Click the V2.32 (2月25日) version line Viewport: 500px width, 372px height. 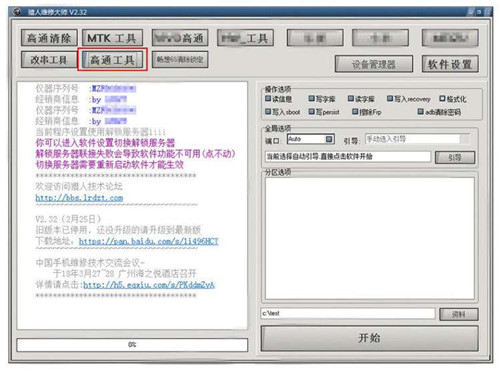pos(68,219)
